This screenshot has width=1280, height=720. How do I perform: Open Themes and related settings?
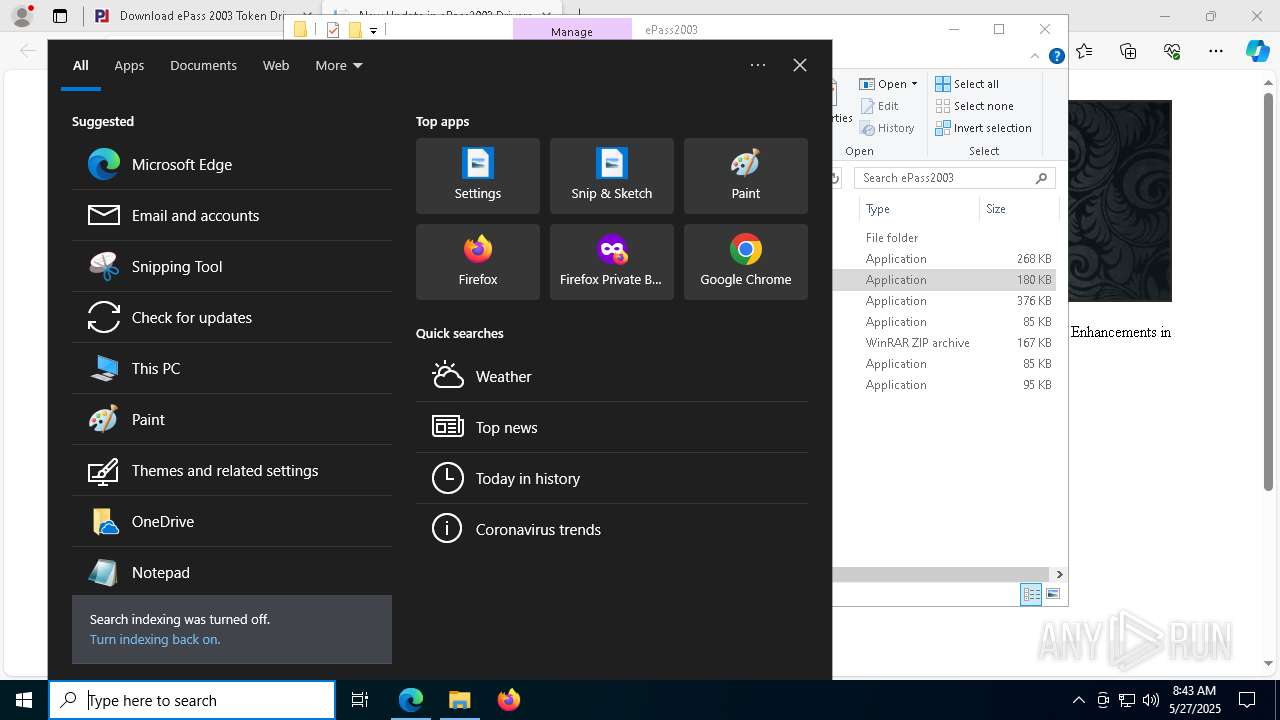(232, 470)
